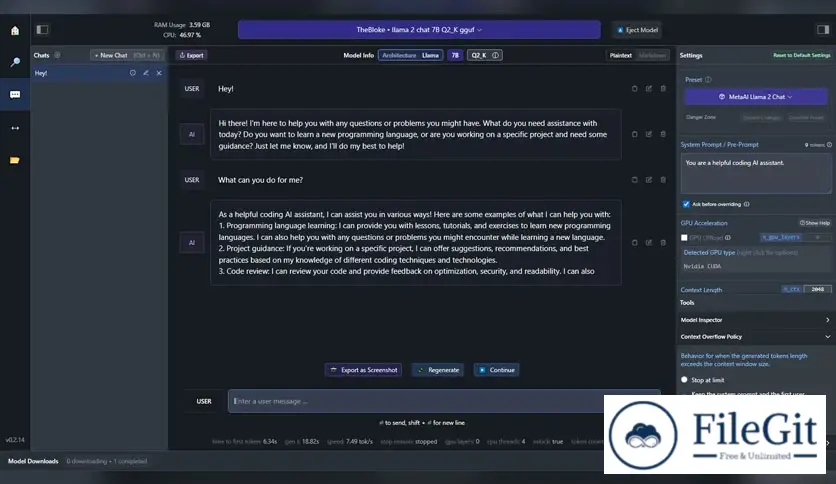Open the MetaAI Llama 2 Chat preset dropdown
The height and width of the screenshot is (484, 836).
click(756, 96)
